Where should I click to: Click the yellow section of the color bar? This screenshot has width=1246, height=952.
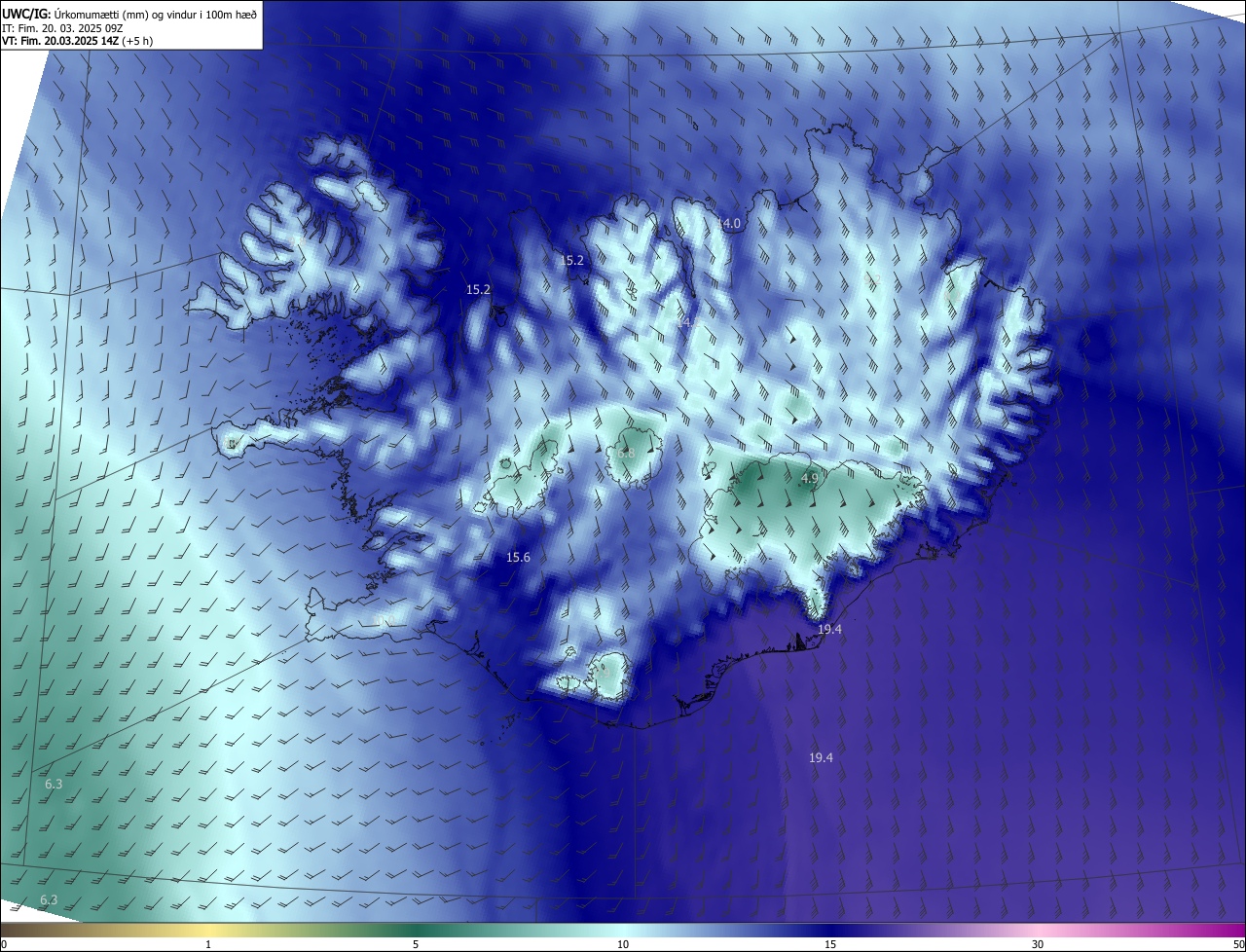coord(208,930)
